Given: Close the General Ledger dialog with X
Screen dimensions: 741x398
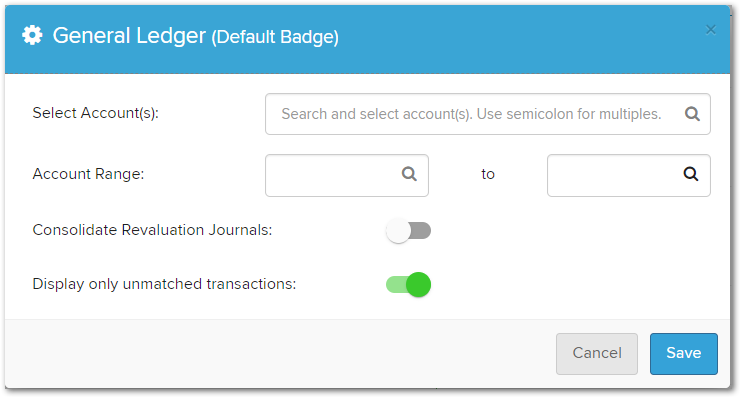Looking at the screenshot, I should click(x=710, y=30).
